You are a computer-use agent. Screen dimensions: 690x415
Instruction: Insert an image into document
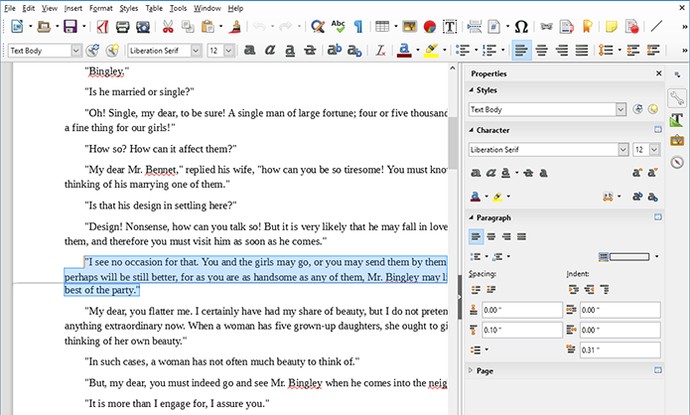point(409,27)
